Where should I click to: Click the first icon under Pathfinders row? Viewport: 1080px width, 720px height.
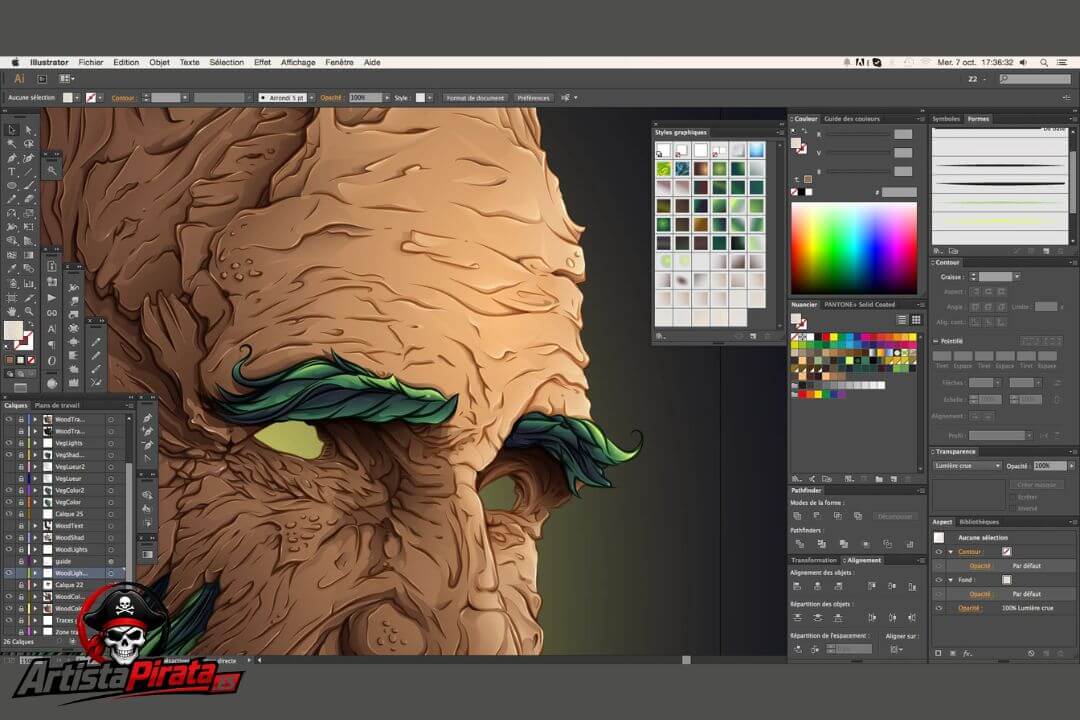[x=800, y=544]
